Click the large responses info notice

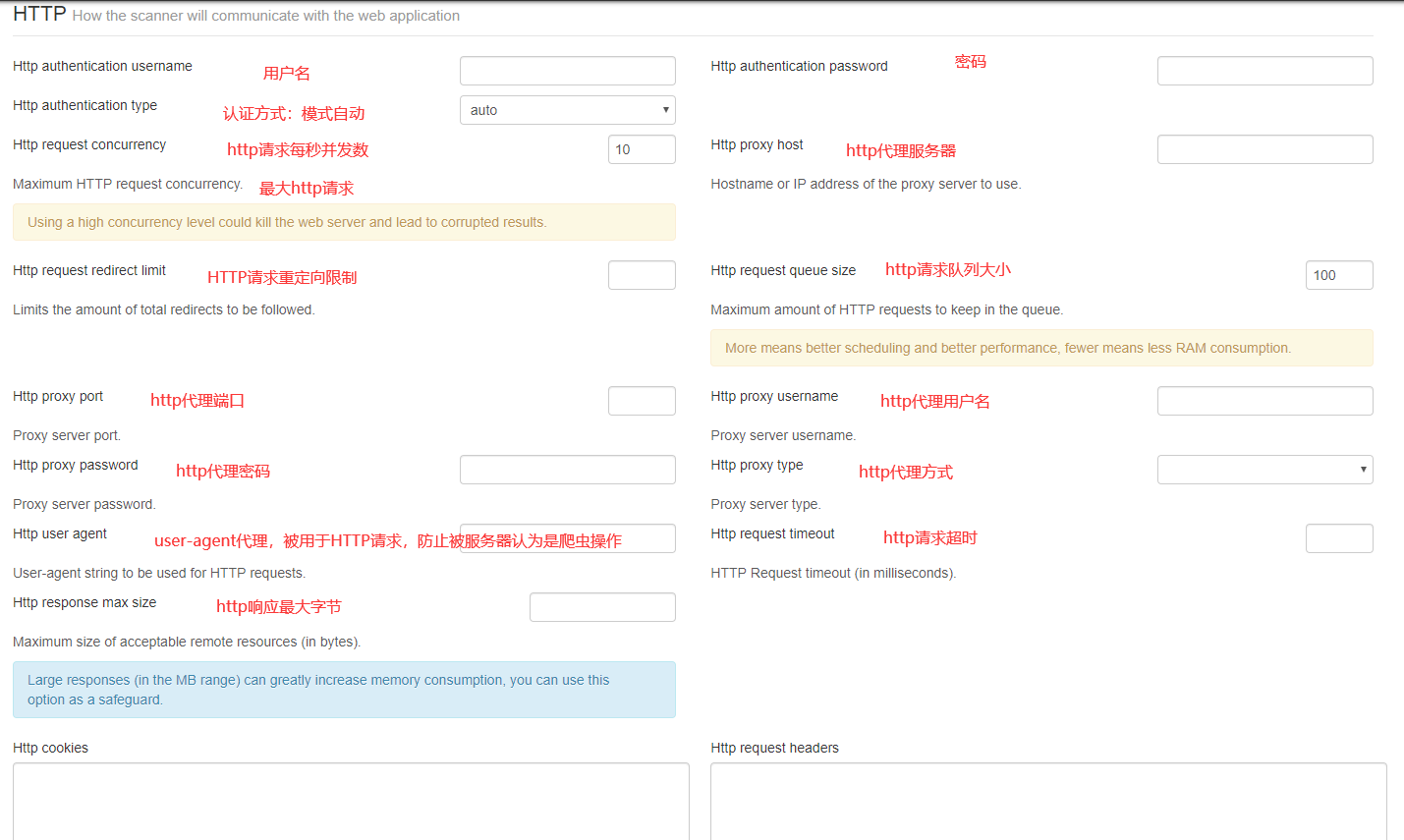(344, 690)
